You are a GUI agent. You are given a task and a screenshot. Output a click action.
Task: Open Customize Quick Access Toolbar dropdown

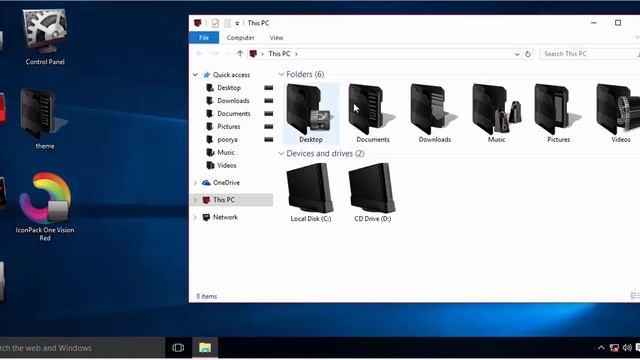[x=237, y=24]
